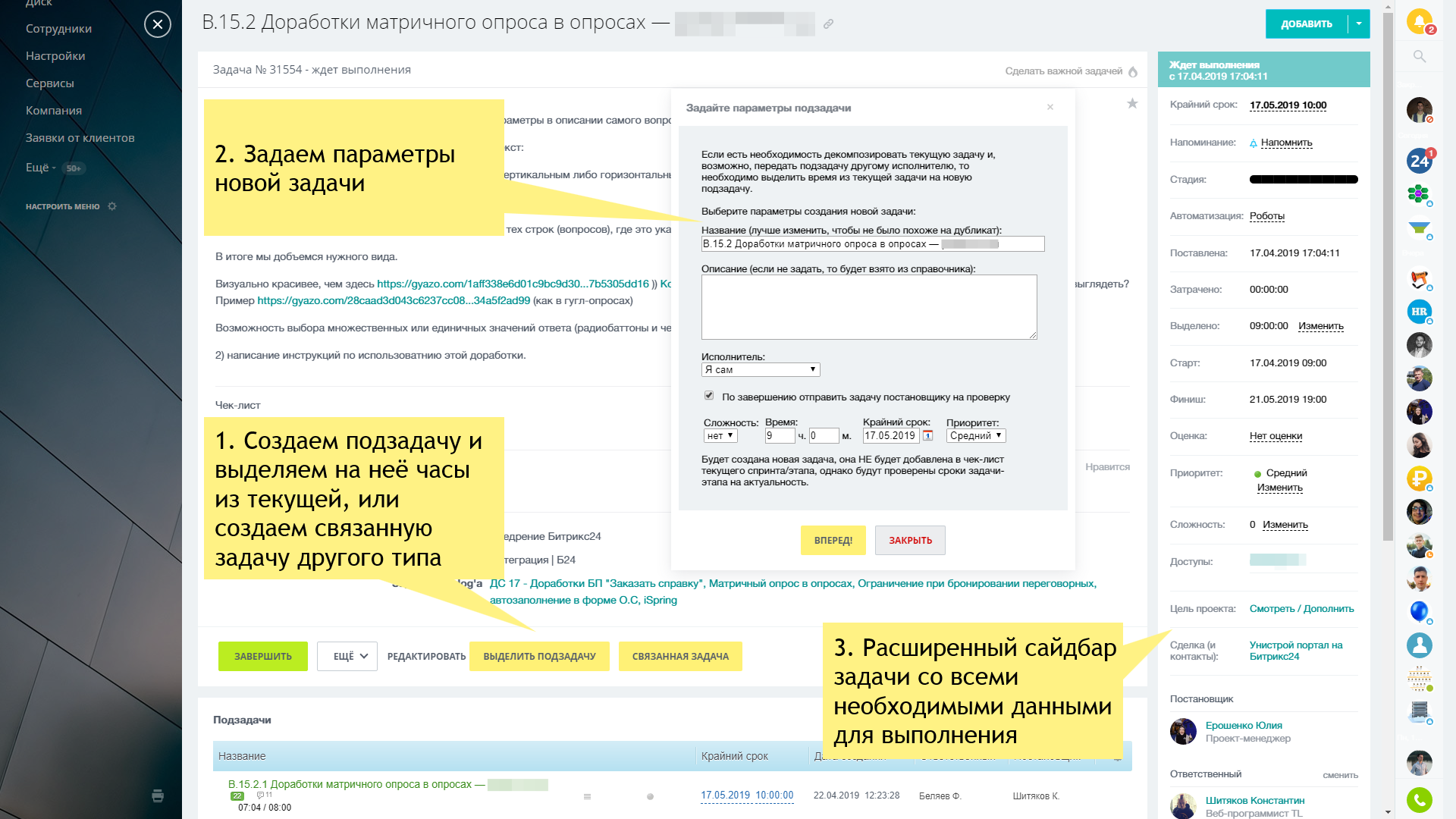Open the Роботы automation link
This screenshot has height=819, width=1456.
point(1267,216)
